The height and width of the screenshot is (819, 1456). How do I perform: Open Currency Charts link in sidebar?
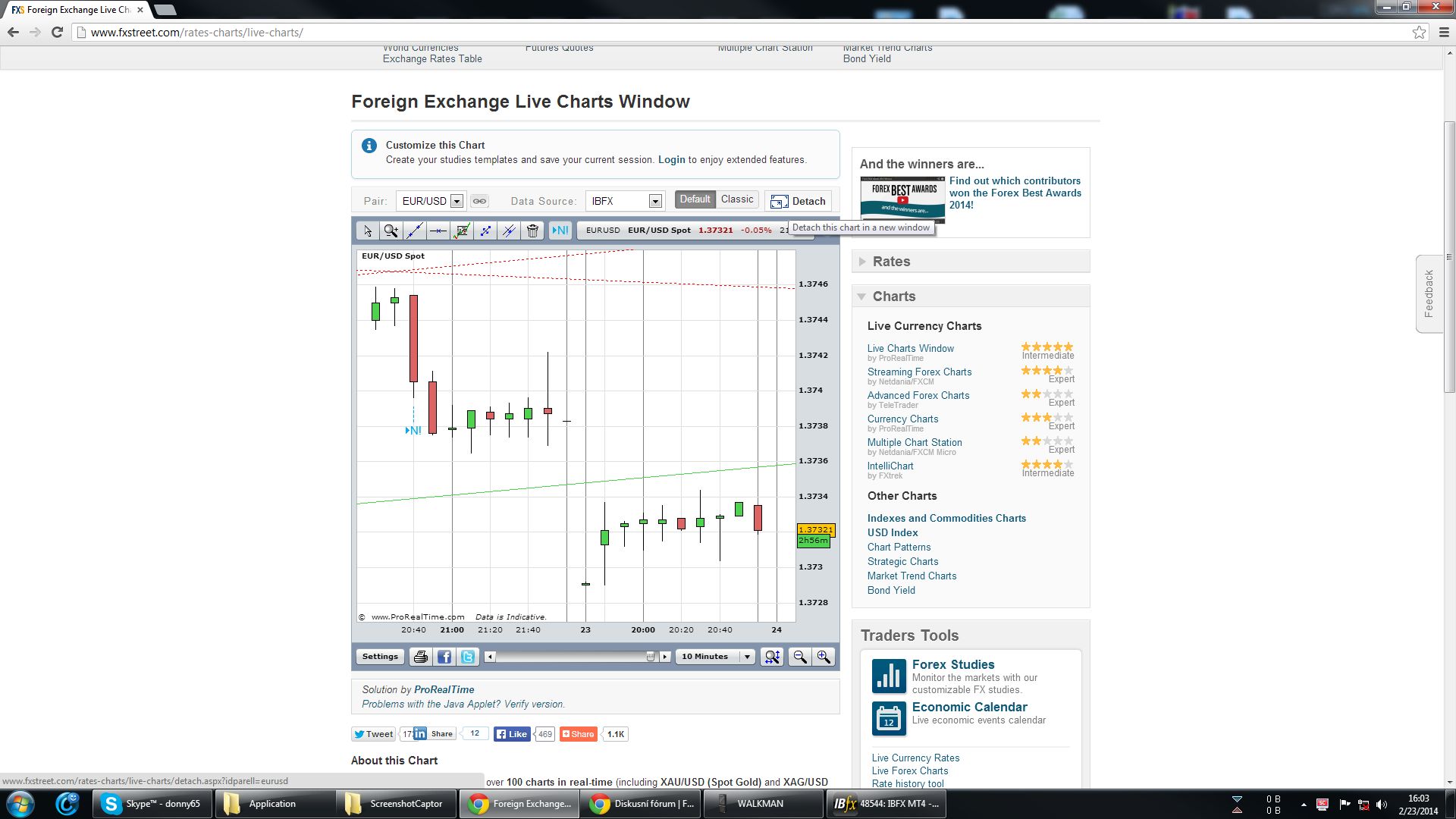coord(902,419)
